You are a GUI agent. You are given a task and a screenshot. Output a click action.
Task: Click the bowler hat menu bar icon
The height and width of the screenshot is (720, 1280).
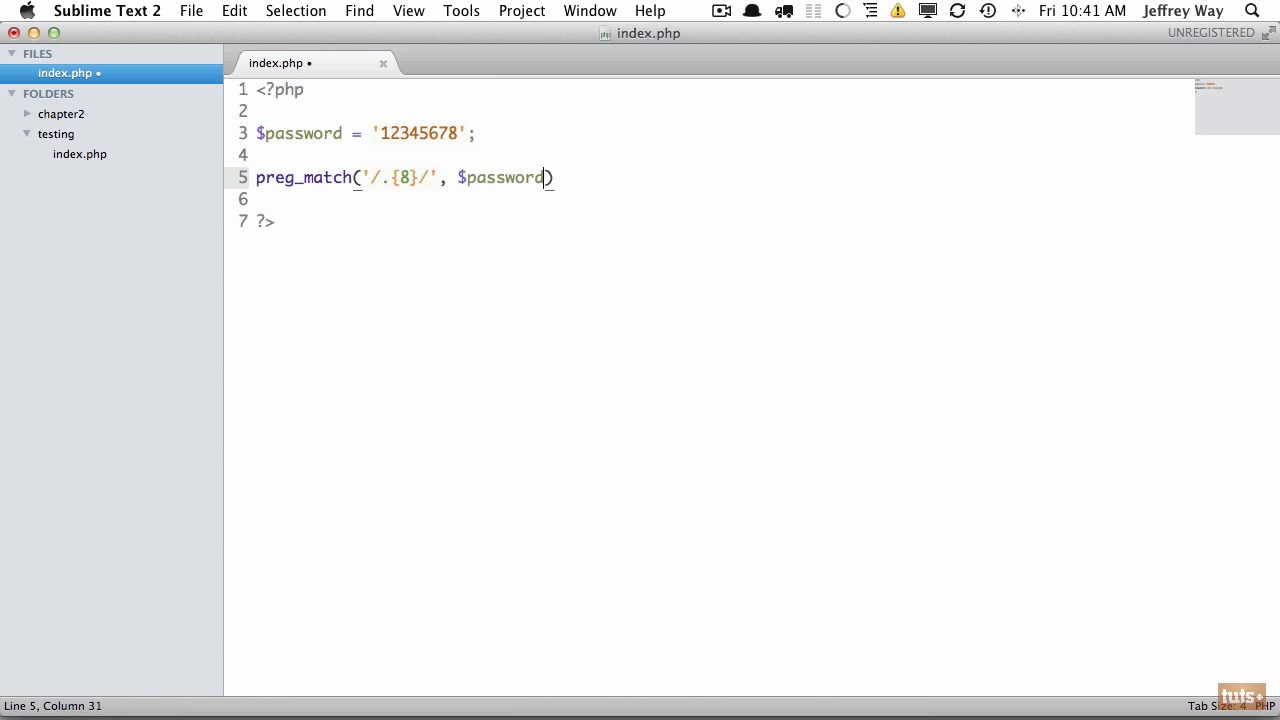pyautogui.click(x=752, y=11)
